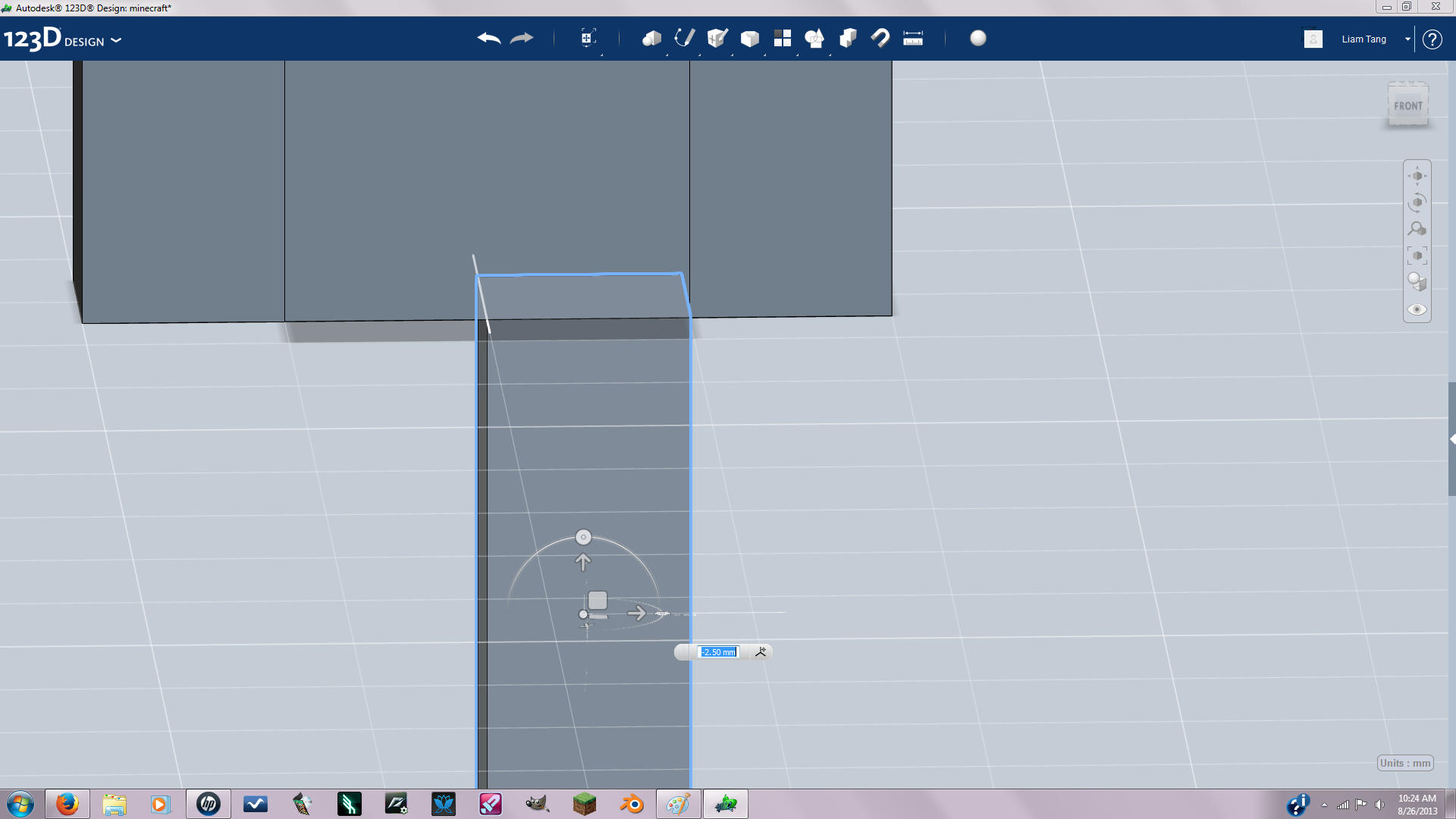Open the blue lotus app in taskbar
1456x819 pixels.
pos(444,804)
